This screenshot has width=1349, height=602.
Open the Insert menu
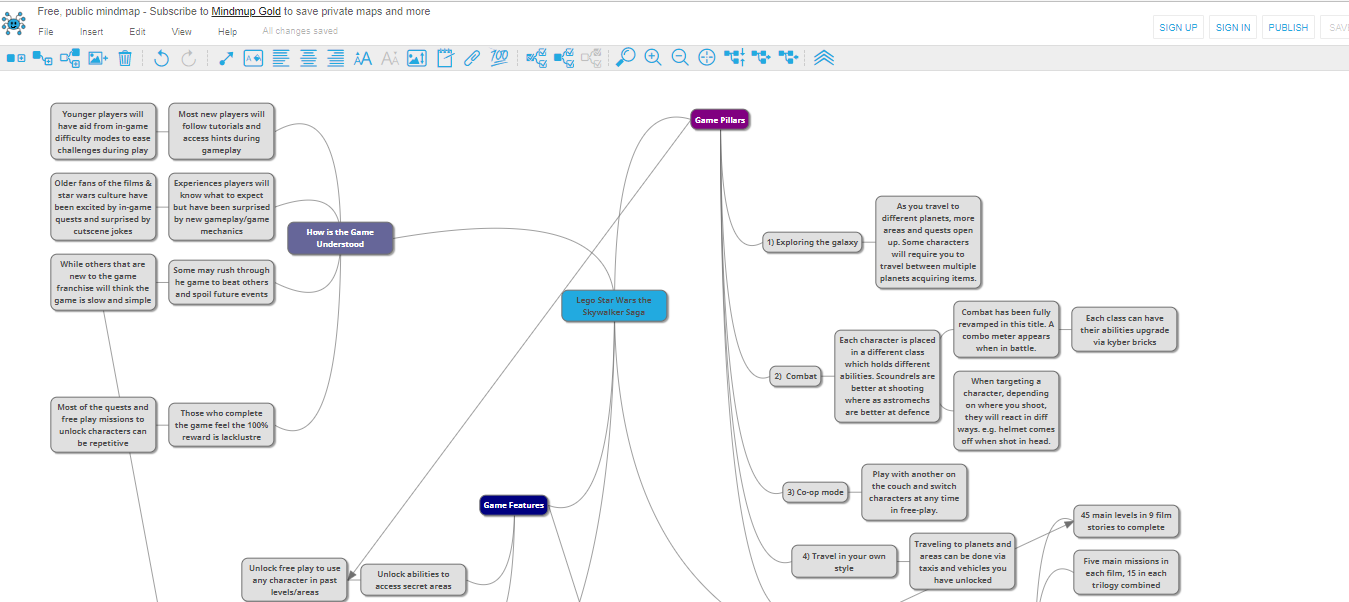[x=92, y=32]
